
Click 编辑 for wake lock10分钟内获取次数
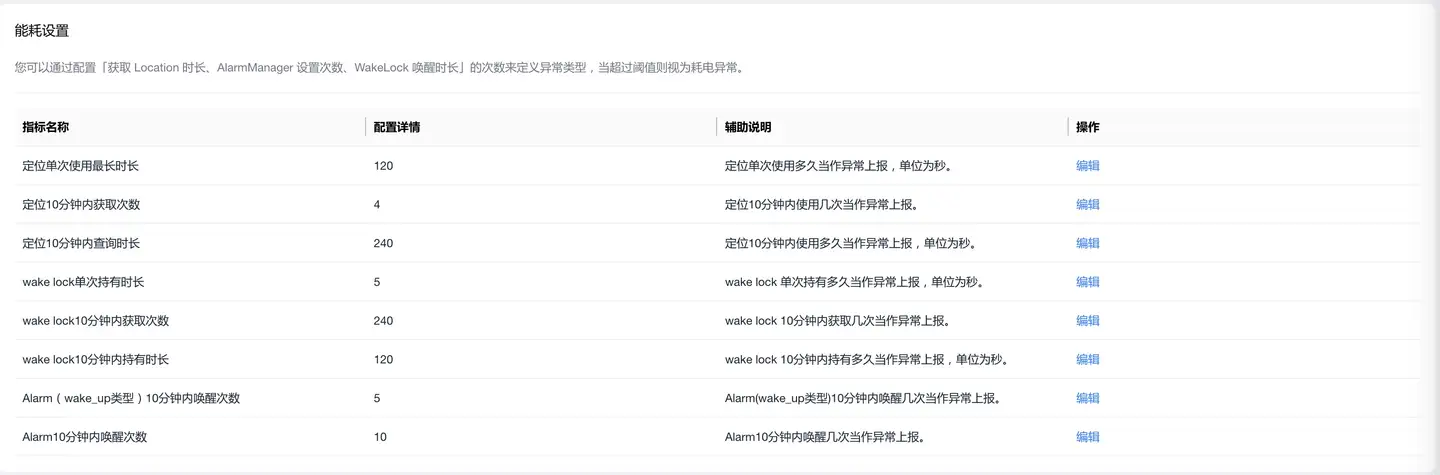coord(1087,321)
